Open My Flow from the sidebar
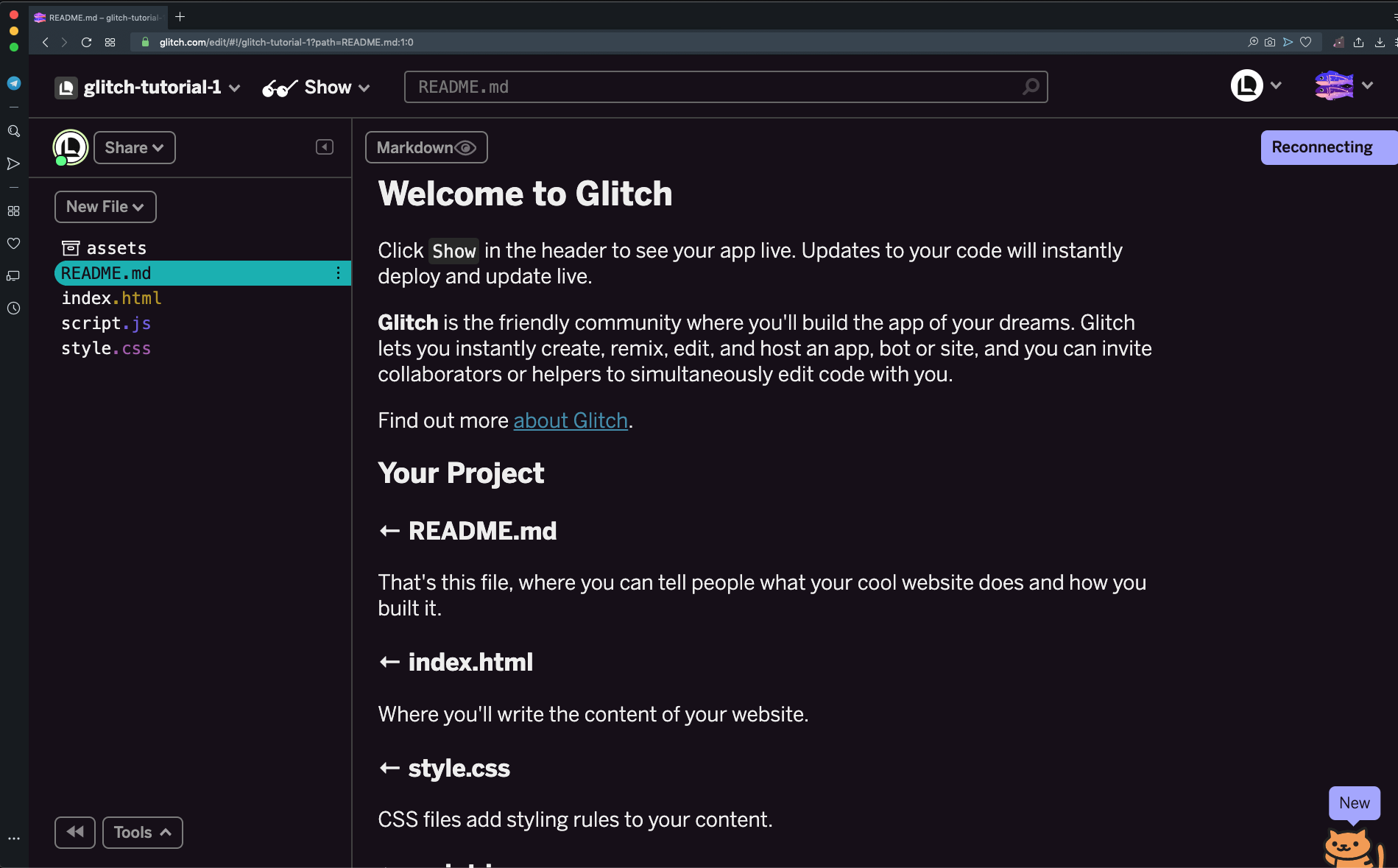This screenshot has width=1398, height=868. tap(13, 163)
